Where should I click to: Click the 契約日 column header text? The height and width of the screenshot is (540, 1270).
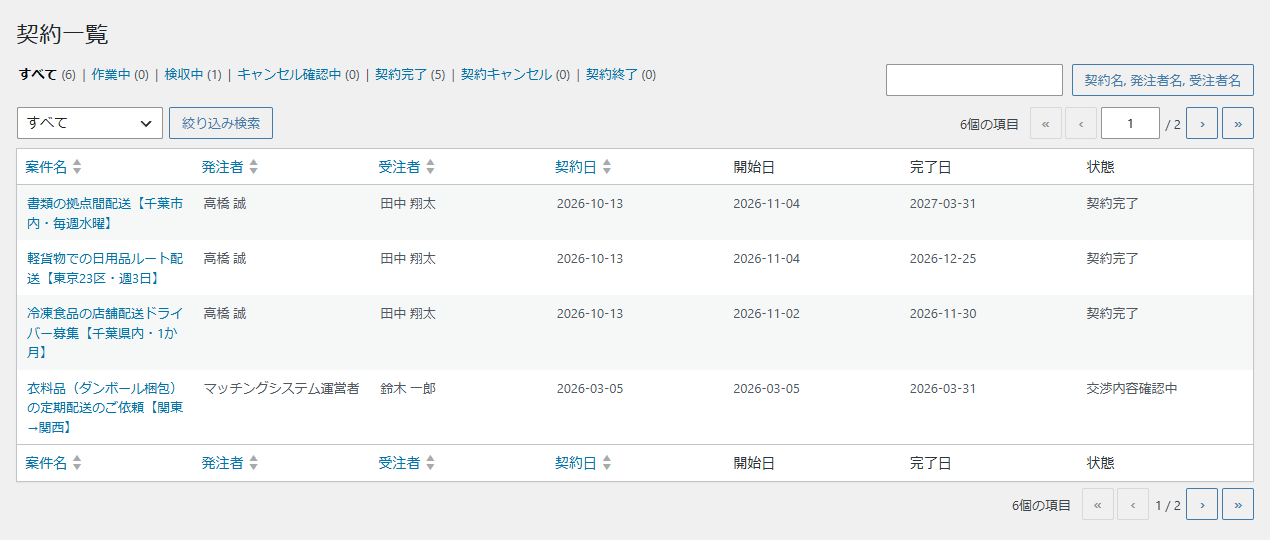click(x=576, y=166)
